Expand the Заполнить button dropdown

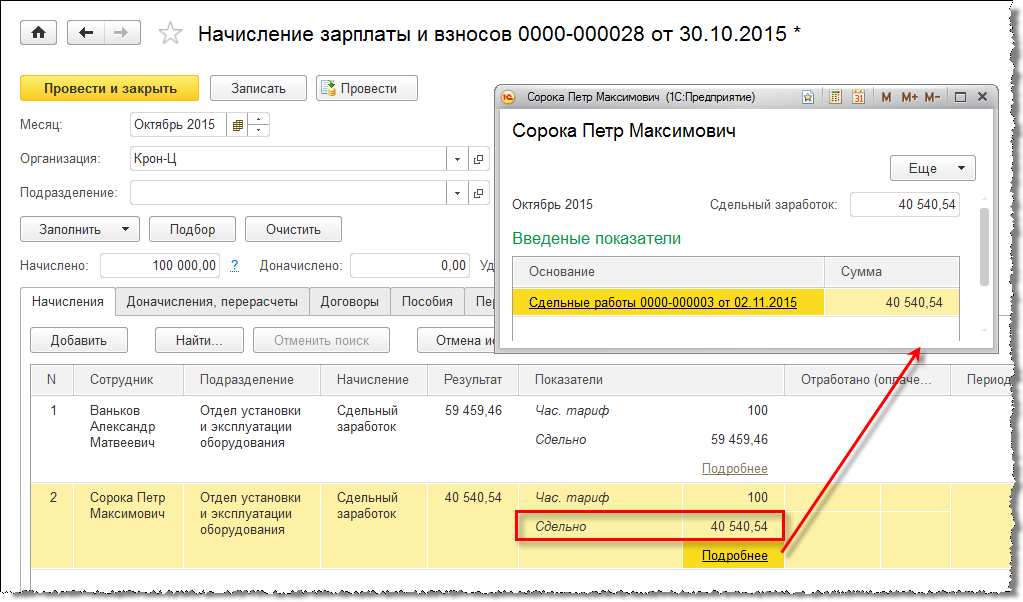pyautogui.click(x=125, y=229)
